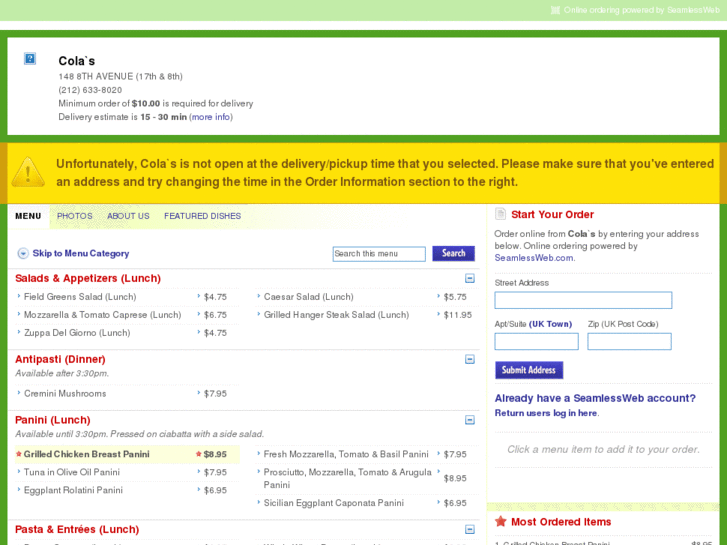727x545 pixels.
Task: Select Fresh Mozzarella, Tomato & Basil Panini
Action: click(x=346, y=455)
